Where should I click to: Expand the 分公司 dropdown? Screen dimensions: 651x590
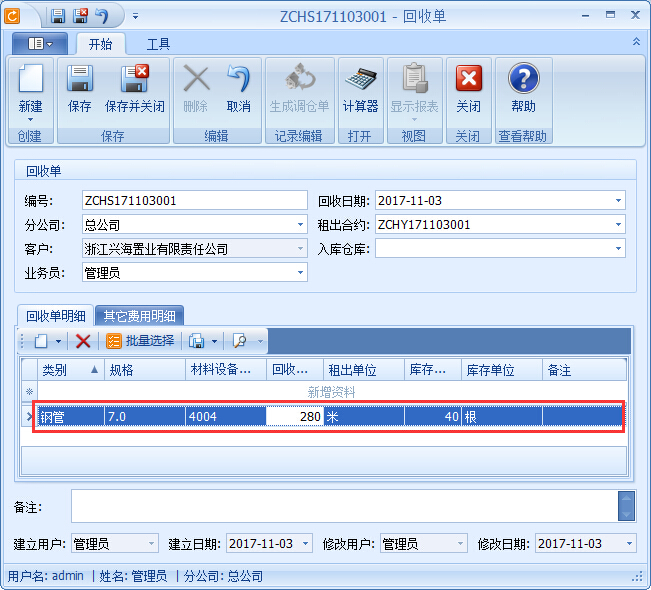tap(300, 224)
